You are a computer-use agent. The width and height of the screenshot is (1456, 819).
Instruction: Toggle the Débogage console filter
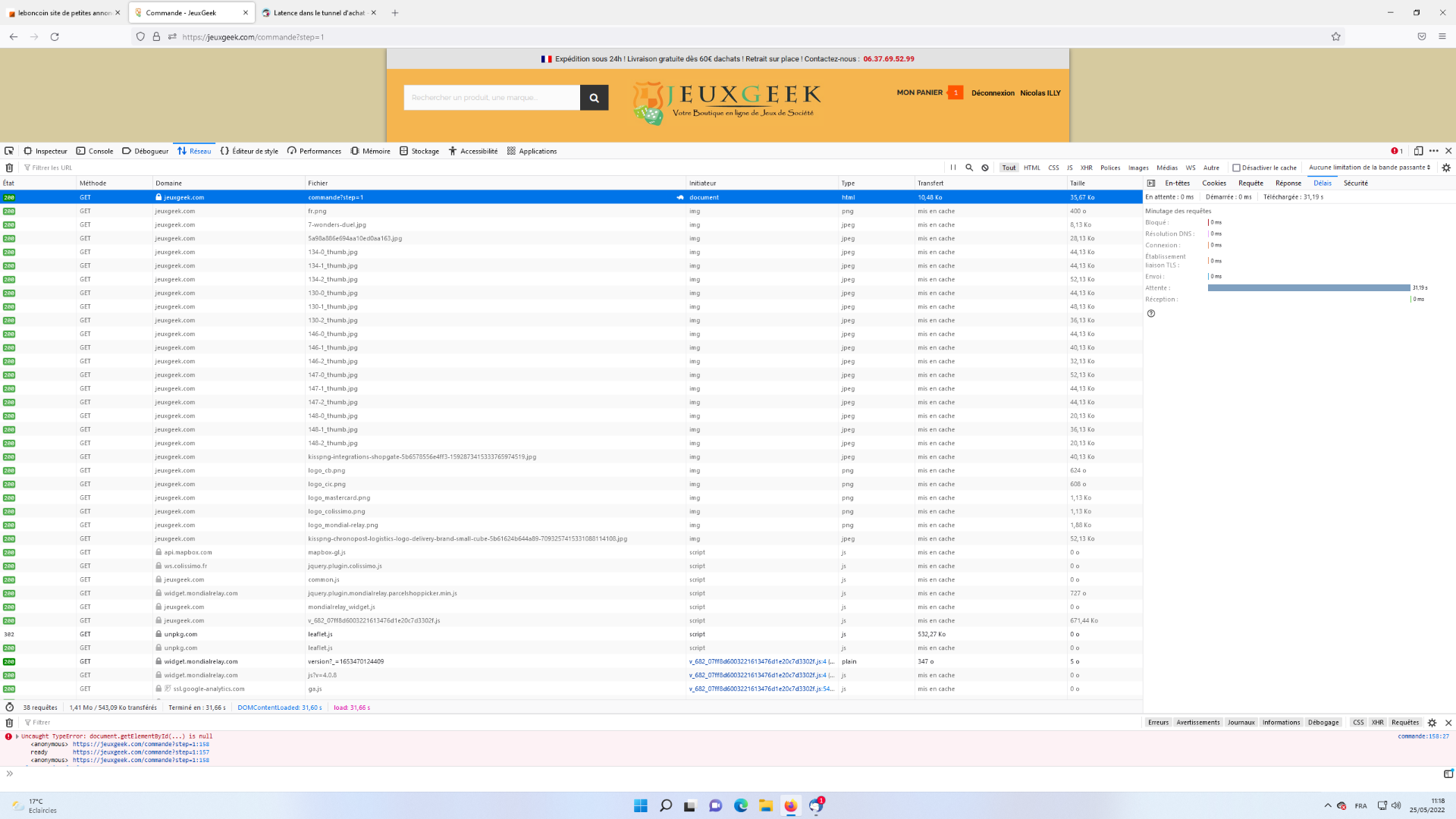coord(1323,723)
